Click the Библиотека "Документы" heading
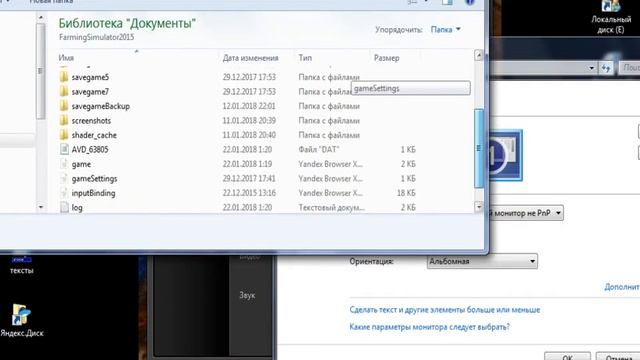 [x=127, y=23]
